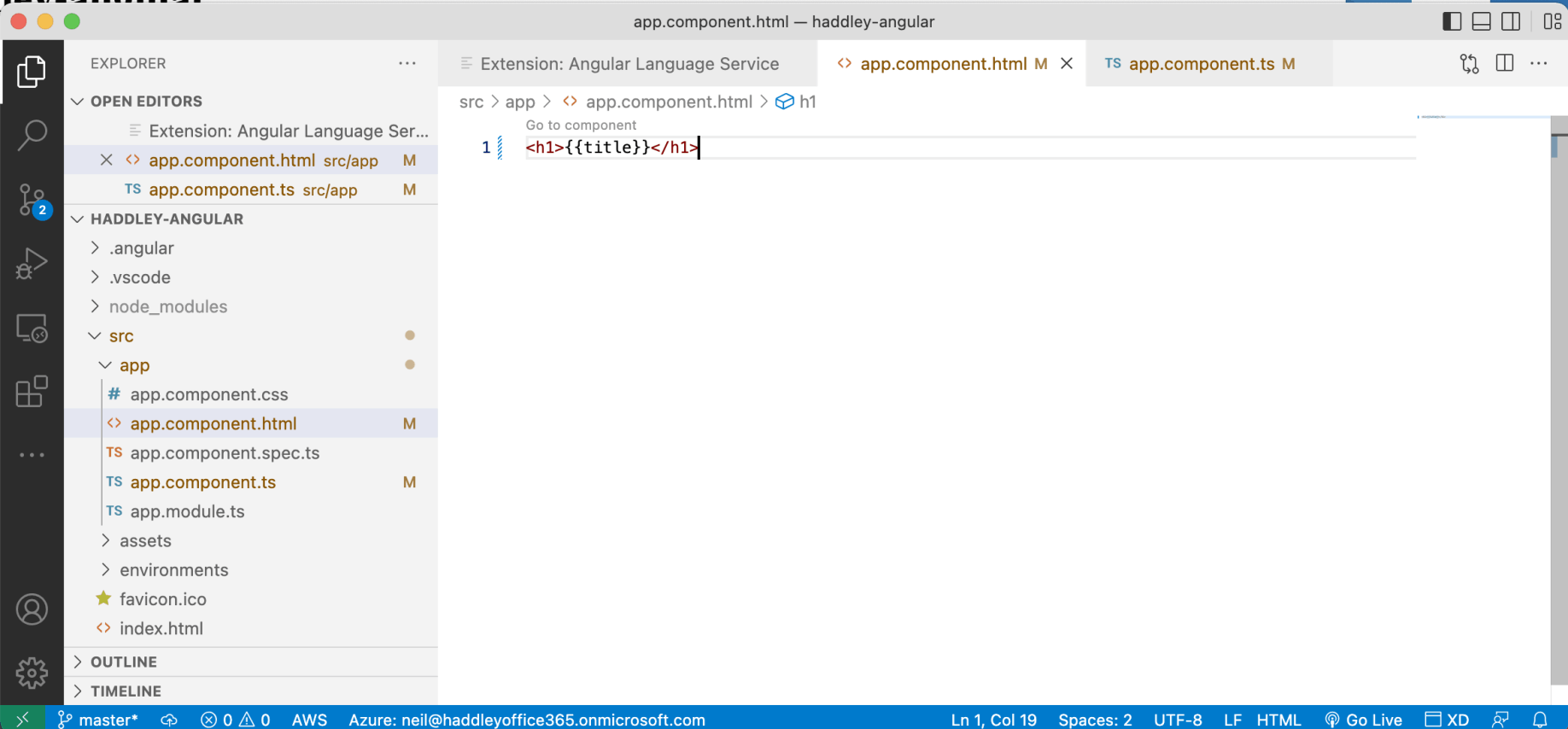Change language mode from HTML
This screenshot has height=729, width=1568.
(1278, 720)
